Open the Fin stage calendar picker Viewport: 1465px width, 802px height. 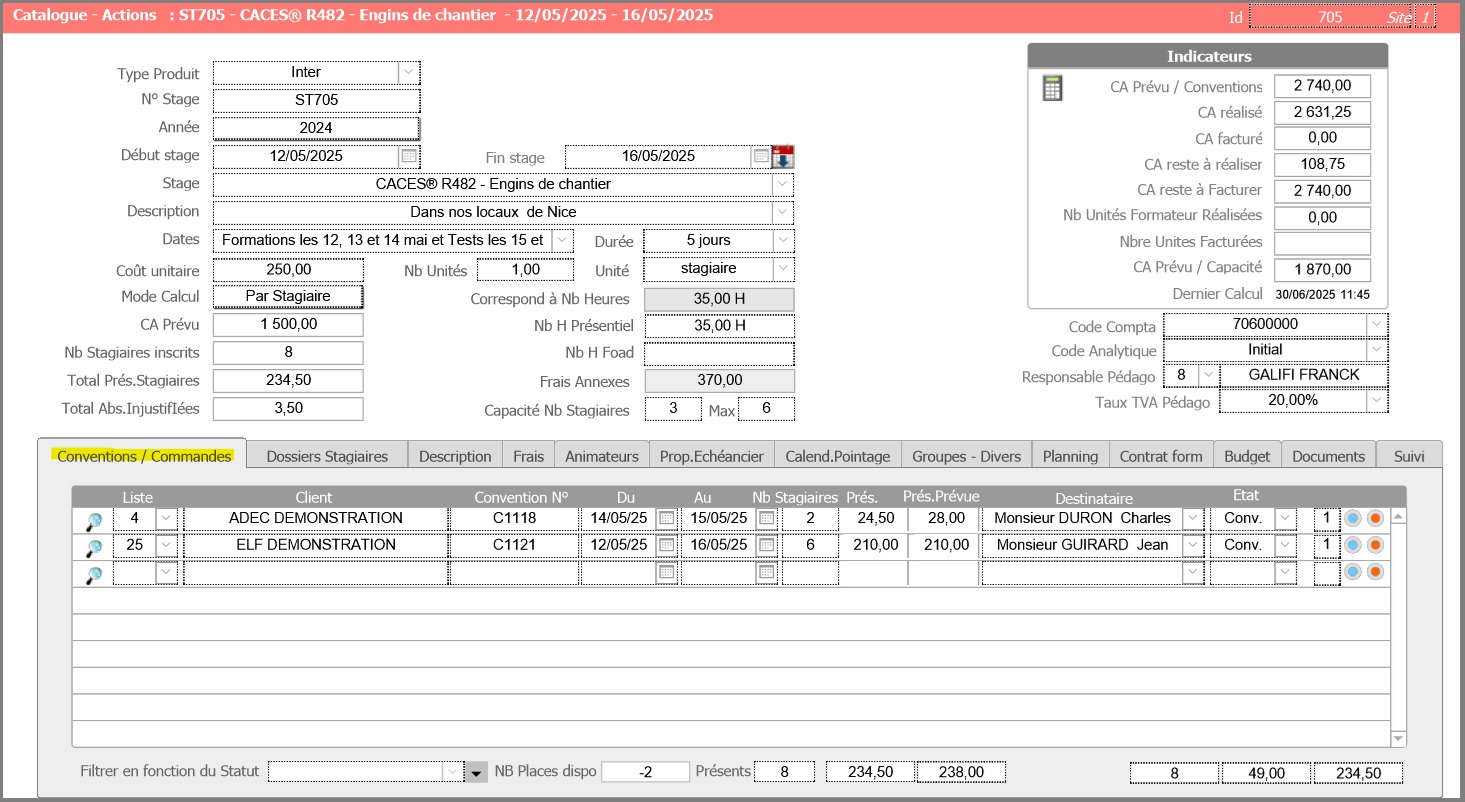point(761,156)
